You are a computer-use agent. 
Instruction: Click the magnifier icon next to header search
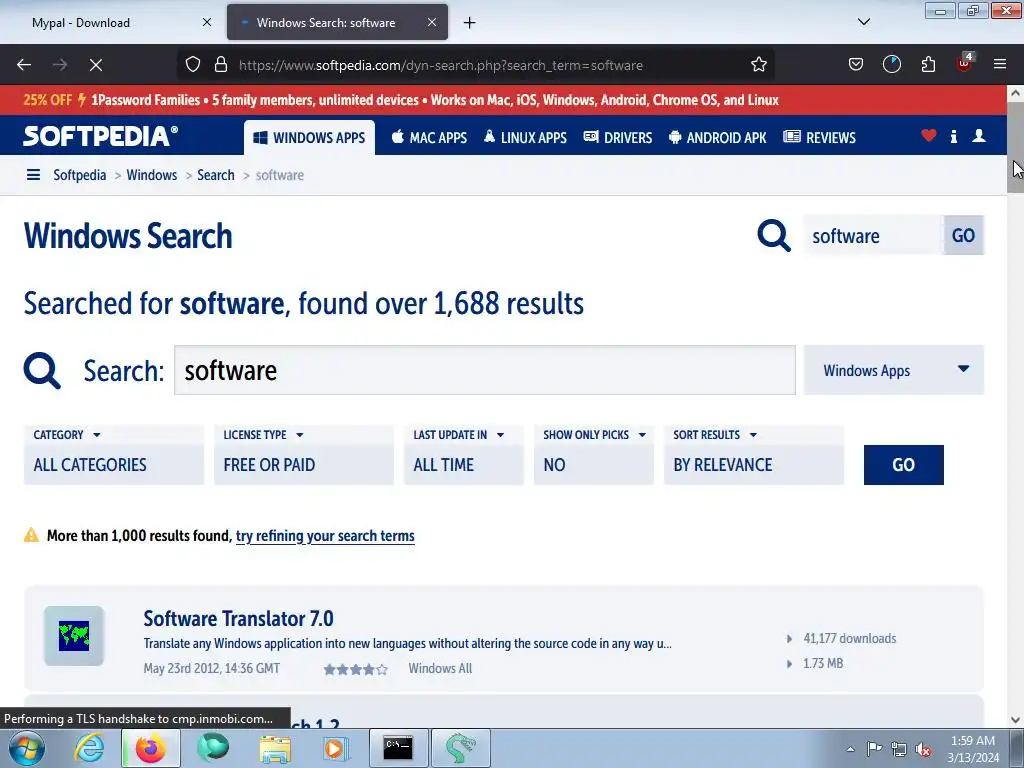click(774, 235)
